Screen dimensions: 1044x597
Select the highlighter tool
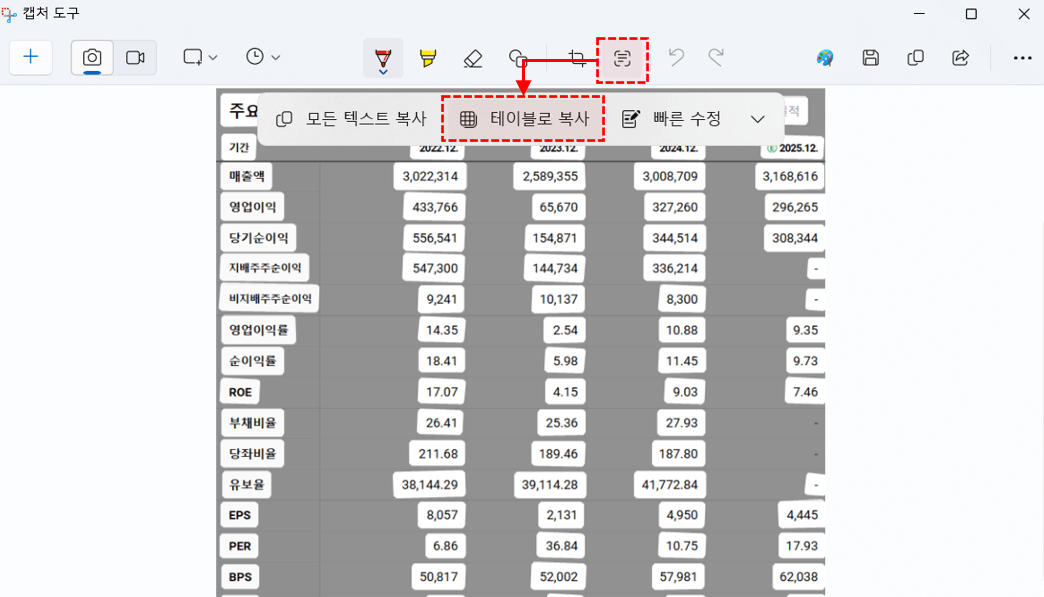tap(427, 57)
